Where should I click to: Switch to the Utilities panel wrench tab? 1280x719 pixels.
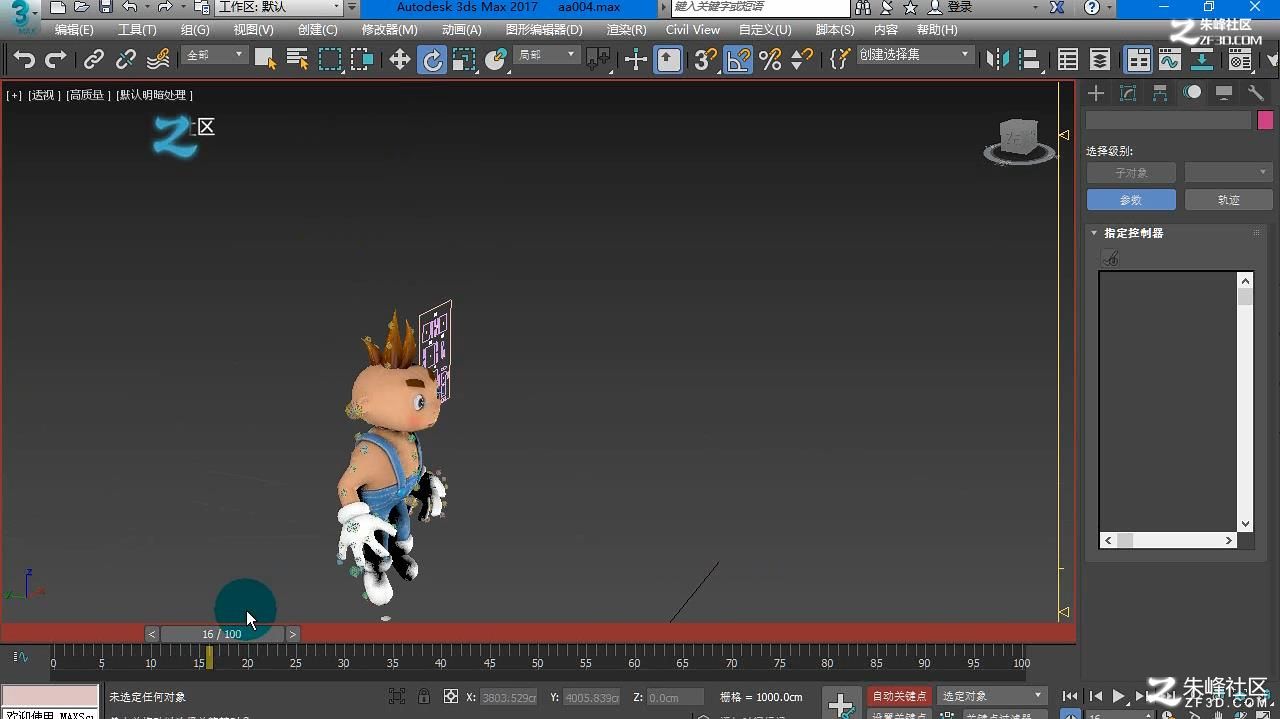(1256, 93)
